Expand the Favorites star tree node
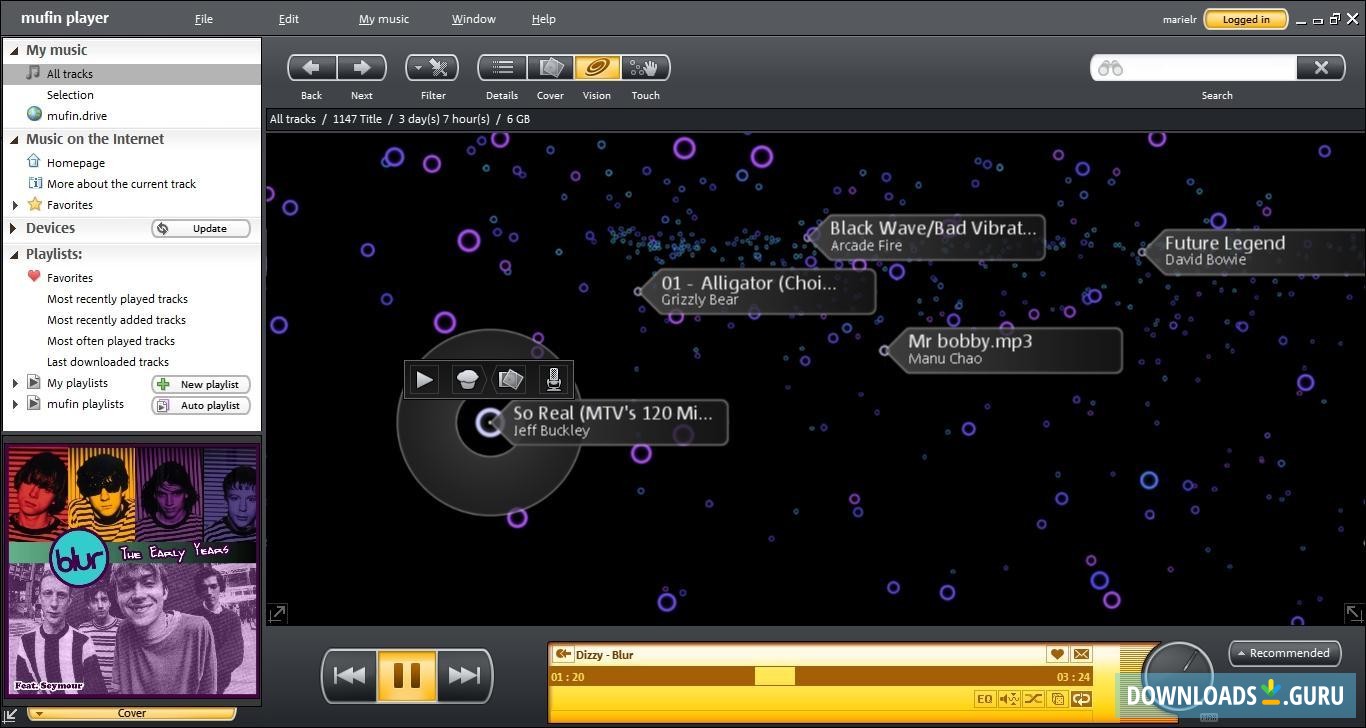1366x728 pixels. click(x=15, y=205)
